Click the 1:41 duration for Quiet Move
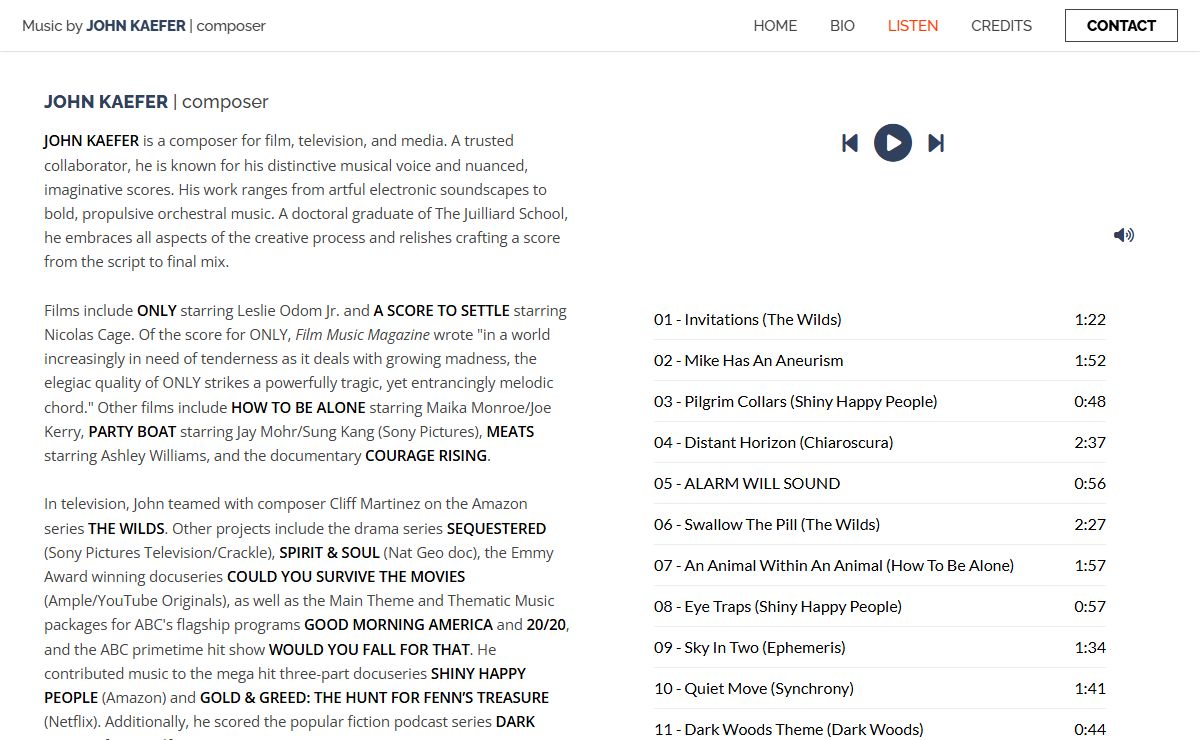The image size is (1200, 740). point(1090,689)
